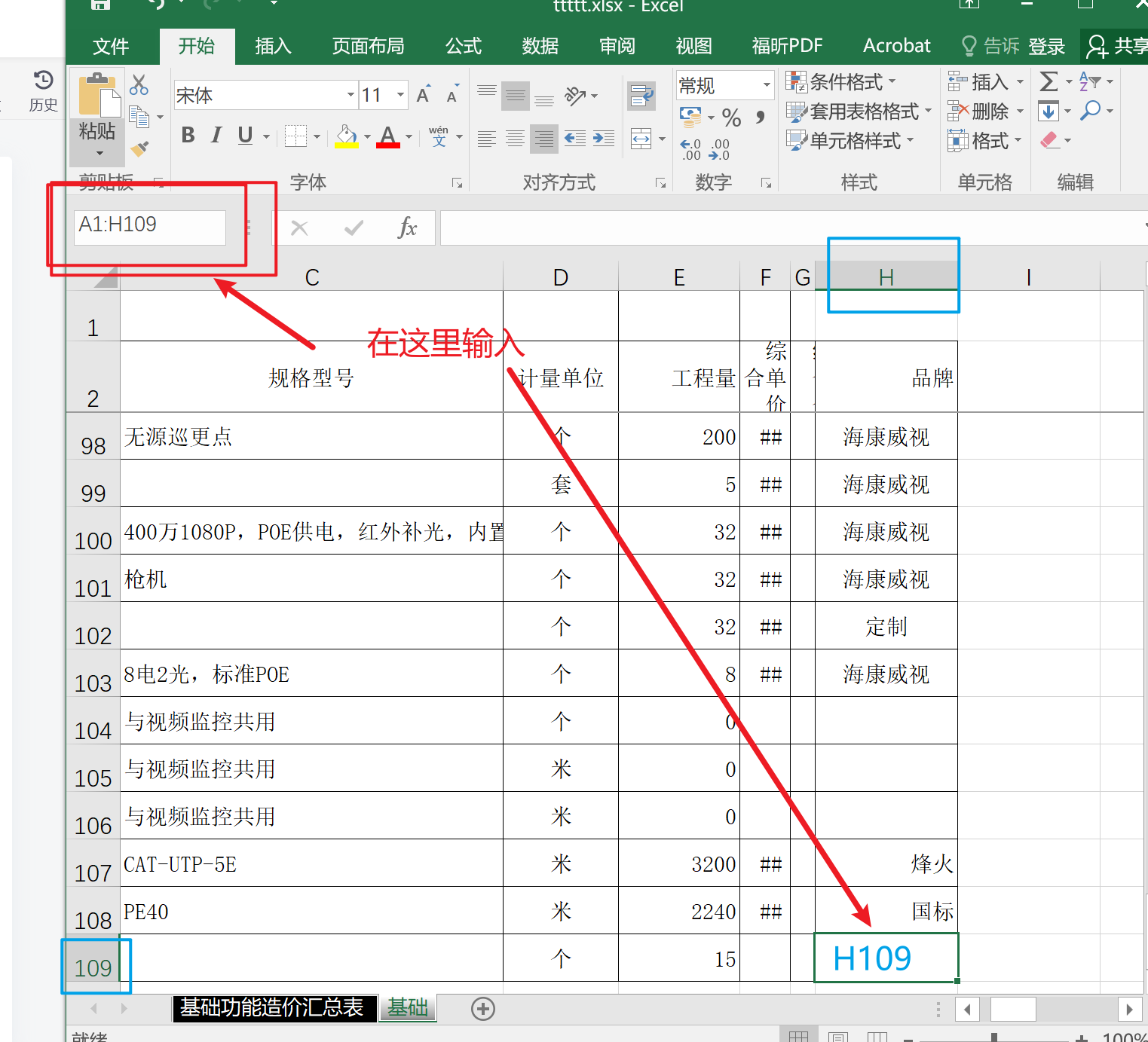Click the Sort and Filter icon

pos(1090,81)
